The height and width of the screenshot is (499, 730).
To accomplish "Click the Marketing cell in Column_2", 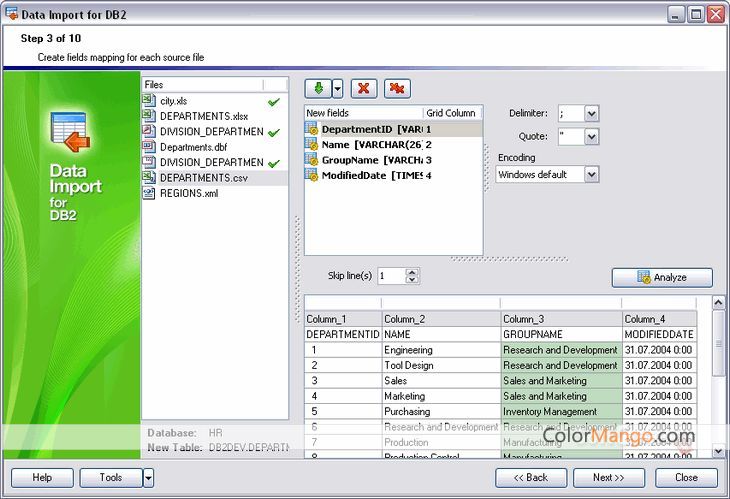I will coord(441,396).
